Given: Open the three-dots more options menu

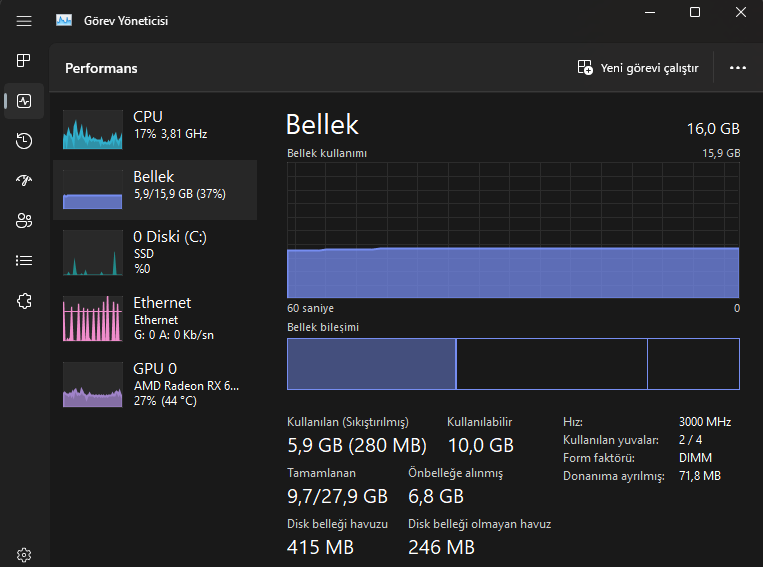Looking at the screenshot, I should click(738, 68).
